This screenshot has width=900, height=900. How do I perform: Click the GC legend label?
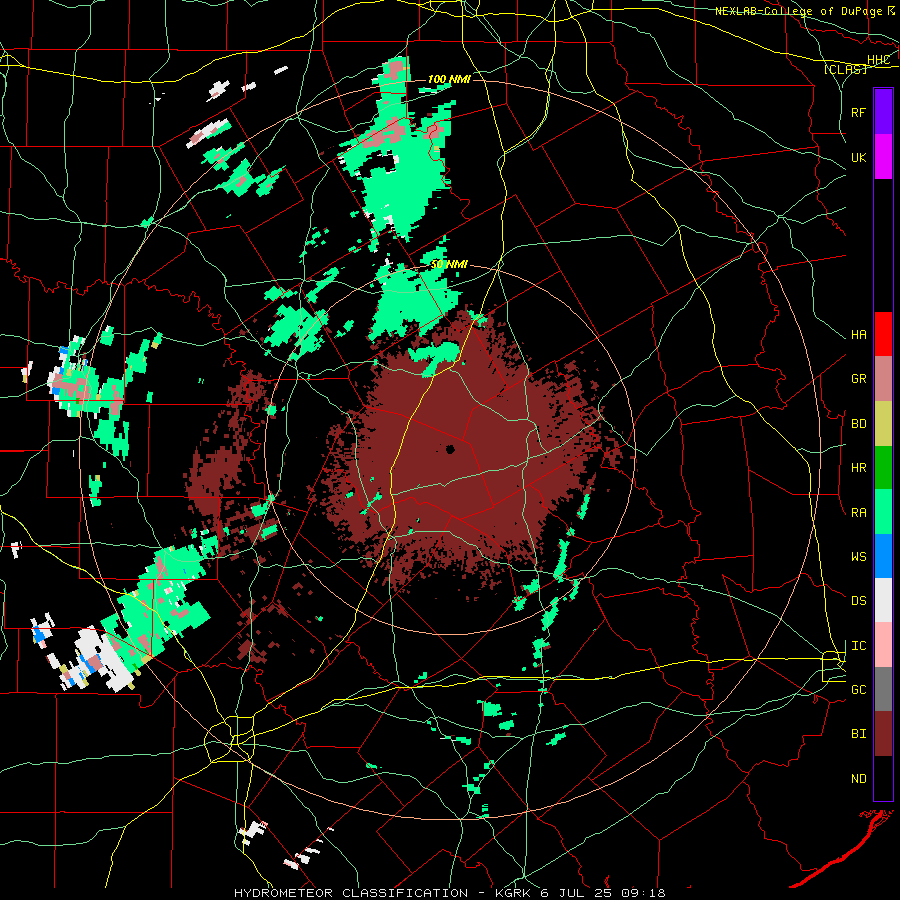(x=858, y=690)
